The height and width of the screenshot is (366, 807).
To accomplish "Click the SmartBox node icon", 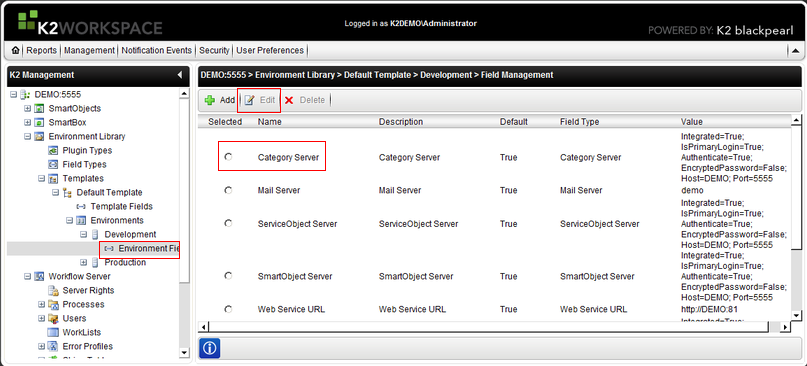I will [x=39, y=123].
